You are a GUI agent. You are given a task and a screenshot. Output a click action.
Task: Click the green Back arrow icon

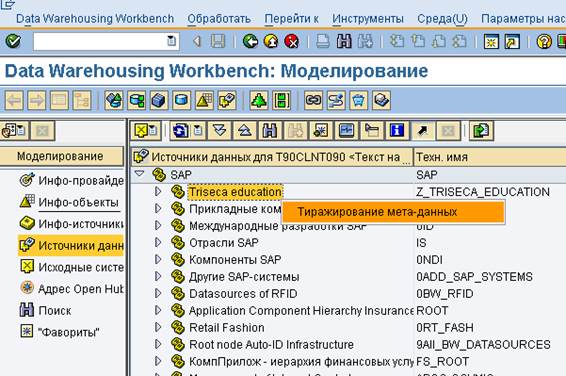pos(250,41)
